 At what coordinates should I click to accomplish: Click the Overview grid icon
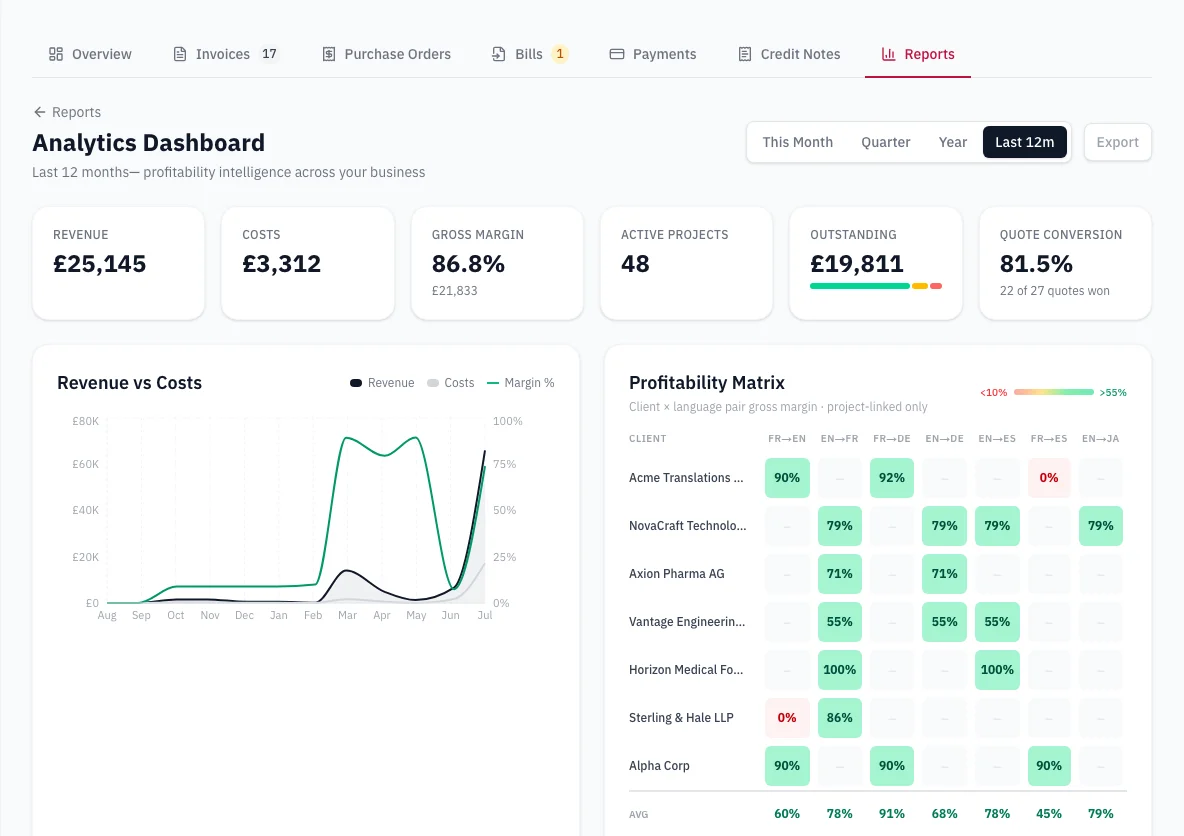click(x=56, y=54)
